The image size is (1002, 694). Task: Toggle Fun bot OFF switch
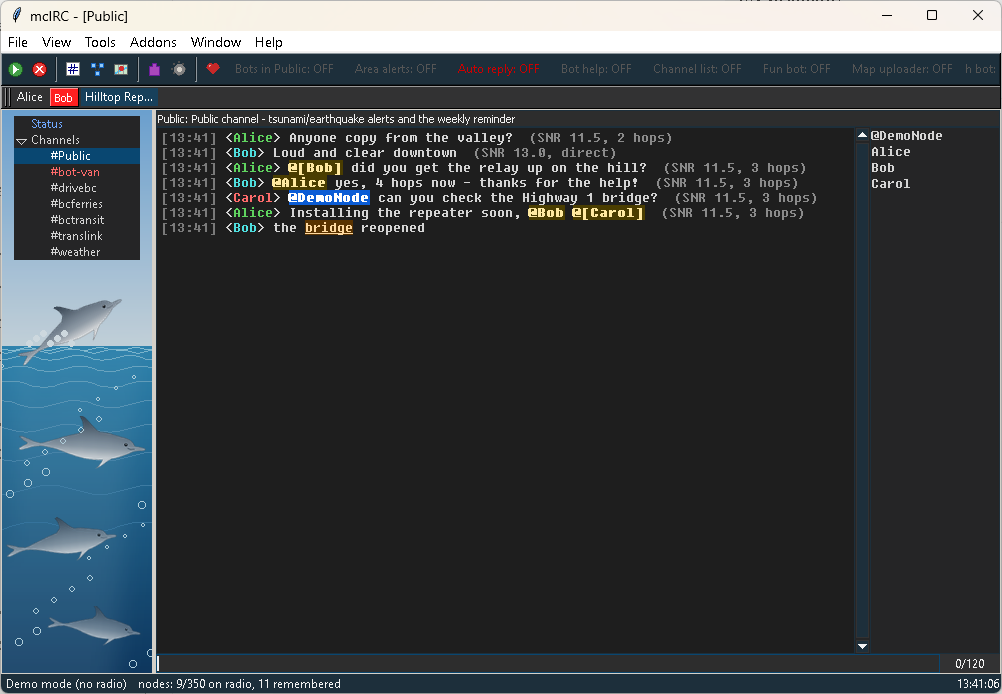pos(796,68)
